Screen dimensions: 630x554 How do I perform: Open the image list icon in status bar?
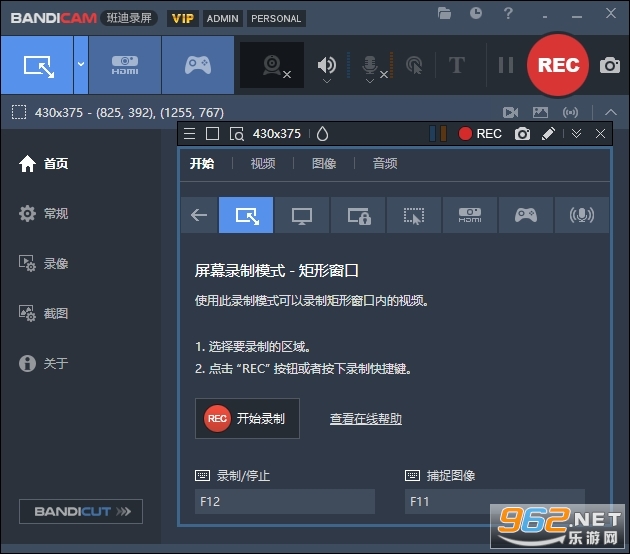coord(540,112)
